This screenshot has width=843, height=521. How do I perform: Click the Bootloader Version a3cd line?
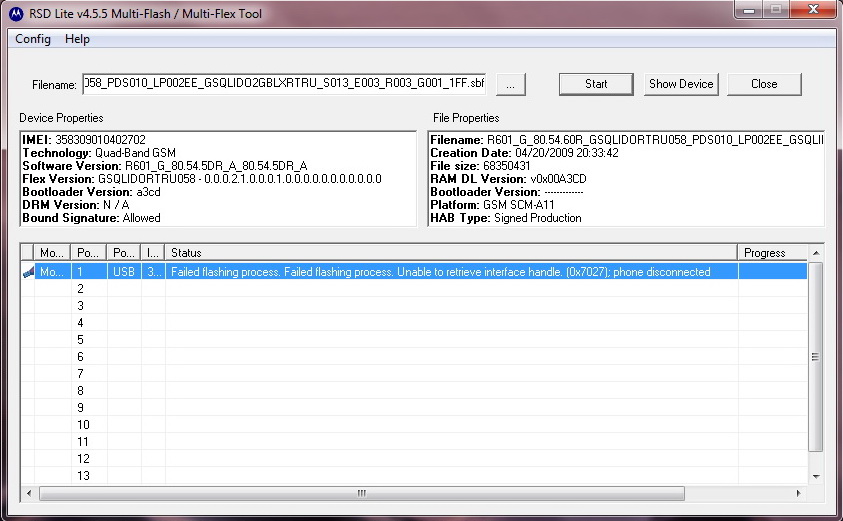(91, 192)
